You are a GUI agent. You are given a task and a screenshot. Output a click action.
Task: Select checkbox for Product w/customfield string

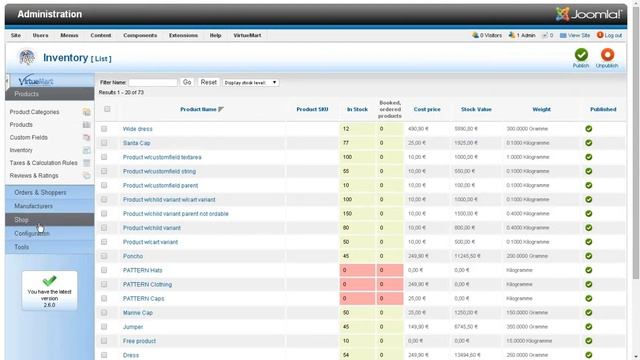coord(104,171)
